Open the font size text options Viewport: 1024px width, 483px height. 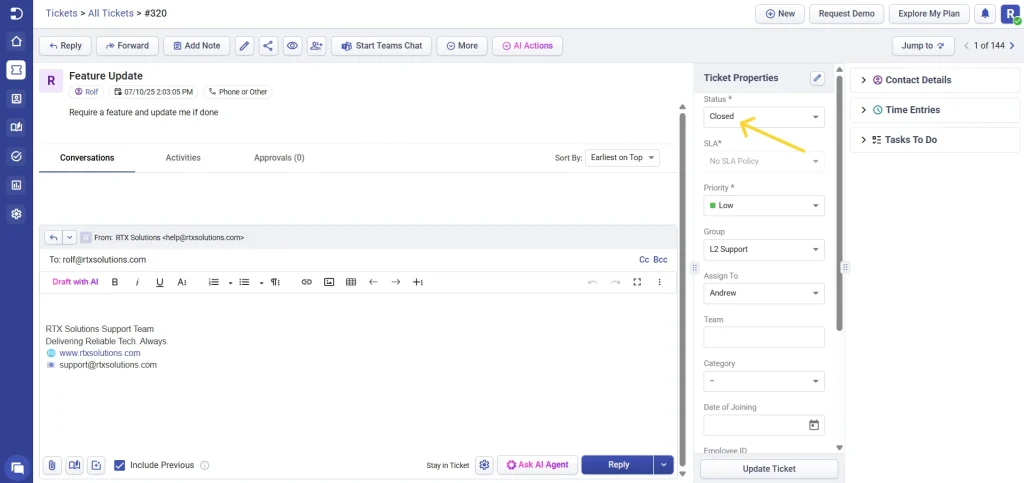coord(182,282)
